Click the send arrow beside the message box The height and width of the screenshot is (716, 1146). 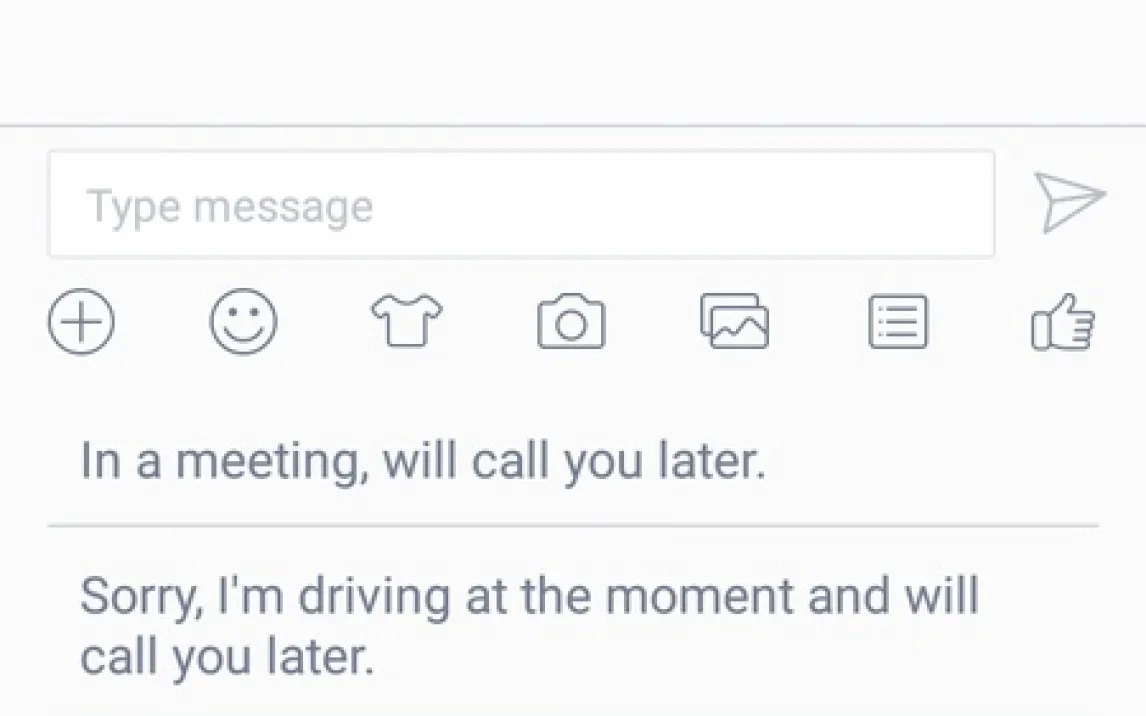[1068, 202]
